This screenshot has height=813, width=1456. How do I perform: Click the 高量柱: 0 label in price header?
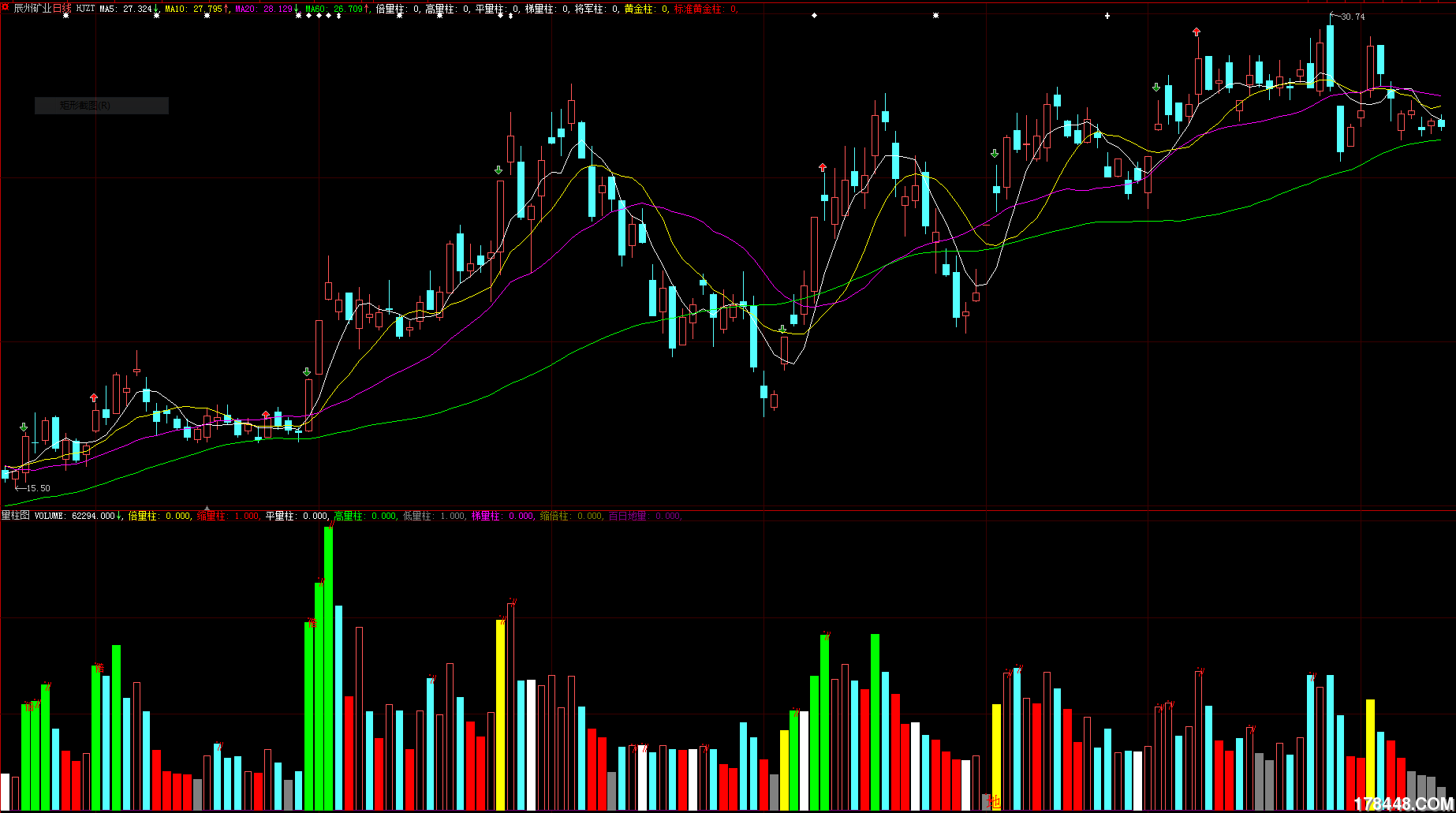point(446,9)
